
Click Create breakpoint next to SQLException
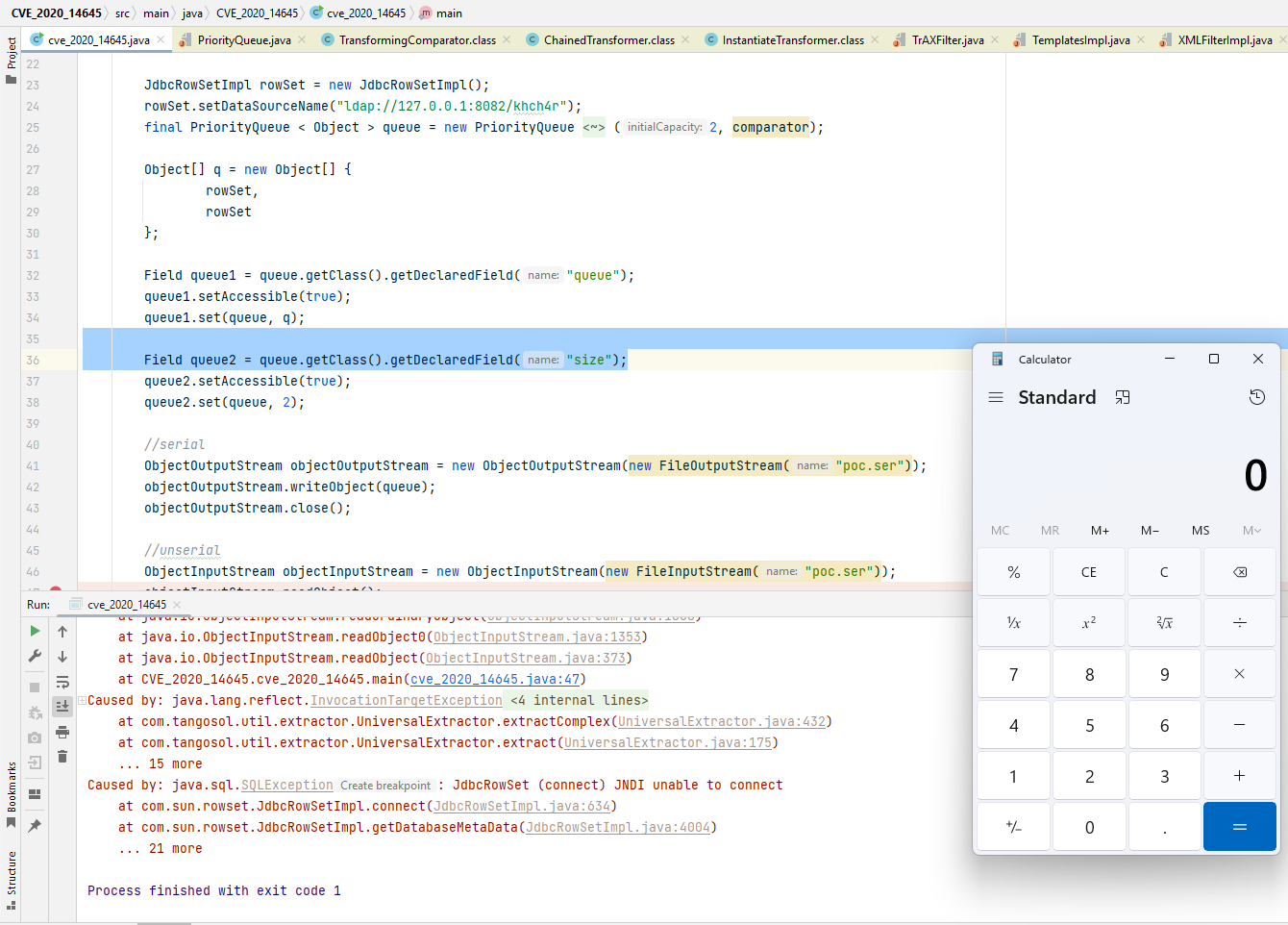click(x=385, y=786)
